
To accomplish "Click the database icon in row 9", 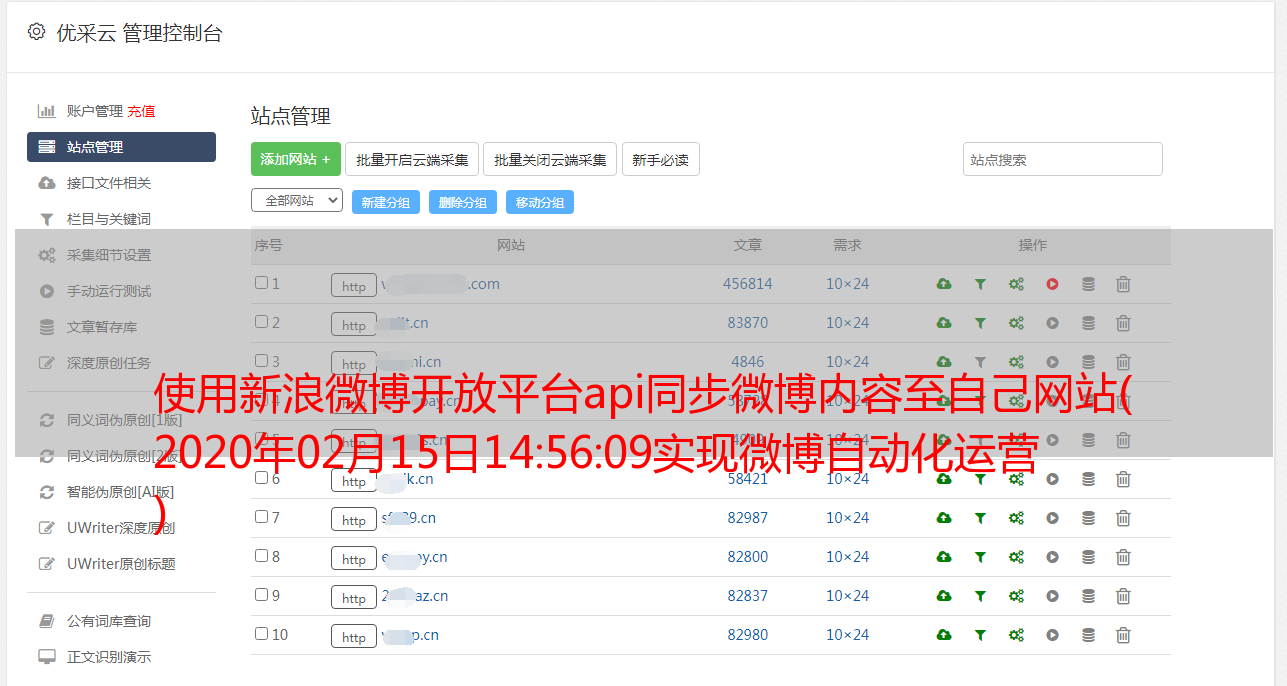I will [1088, 596].
